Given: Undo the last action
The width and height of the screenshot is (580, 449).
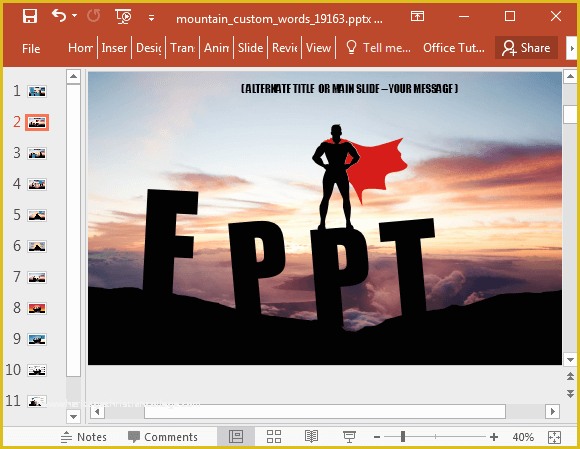Looking at the screenshot, I should [59, 16].
